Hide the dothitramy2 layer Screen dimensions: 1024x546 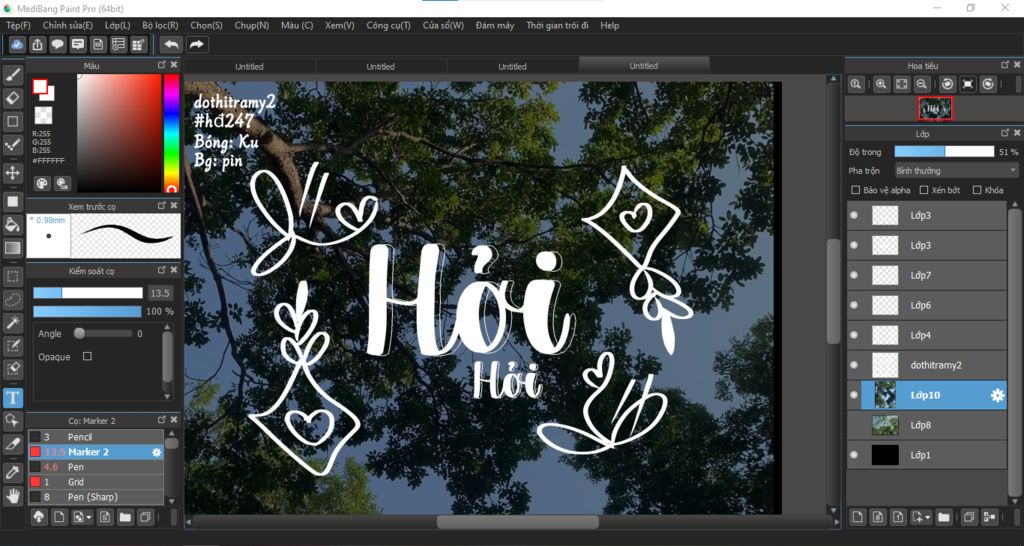click(853, 365)
